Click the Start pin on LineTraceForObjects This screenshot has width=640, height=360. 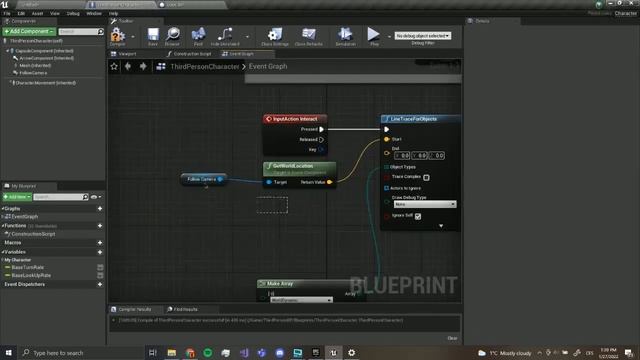tap(387, 139)
